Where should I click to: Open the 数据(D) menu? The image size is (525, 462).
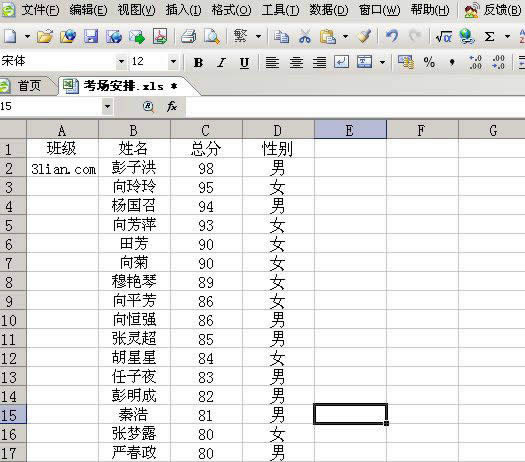328,10
